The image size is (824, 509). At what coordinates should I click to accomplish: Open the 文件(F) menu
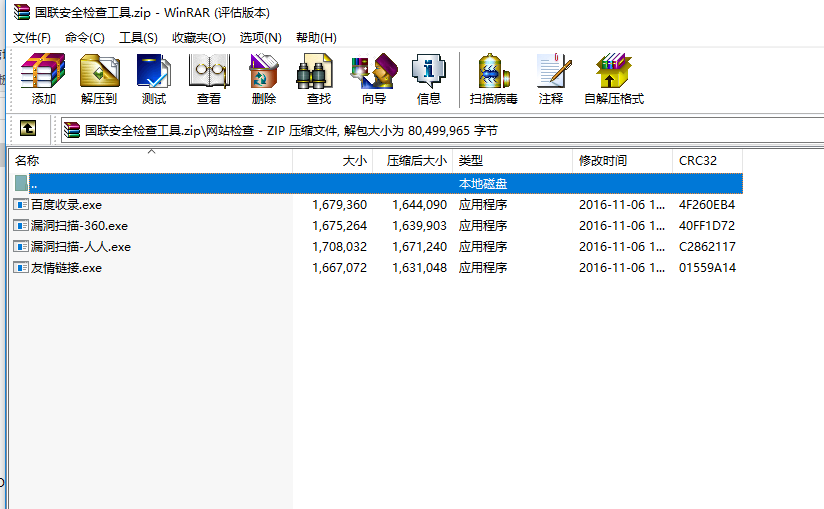(x=32, y=38)
